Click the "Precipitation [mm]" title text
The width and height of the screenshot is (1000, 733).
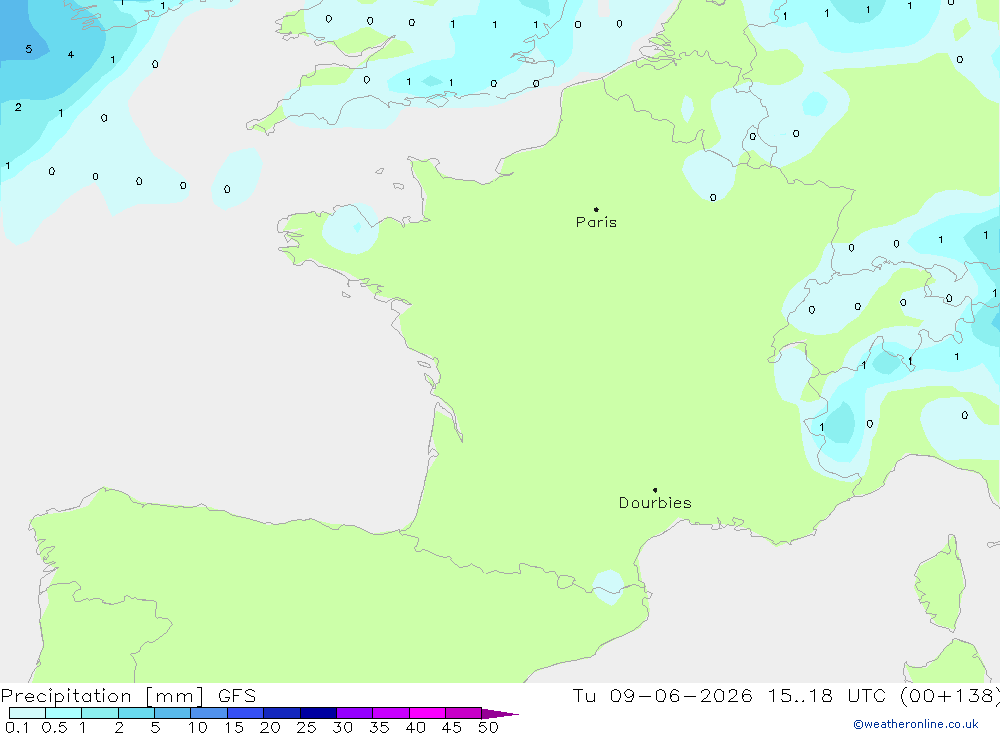[x=103, y=696]
